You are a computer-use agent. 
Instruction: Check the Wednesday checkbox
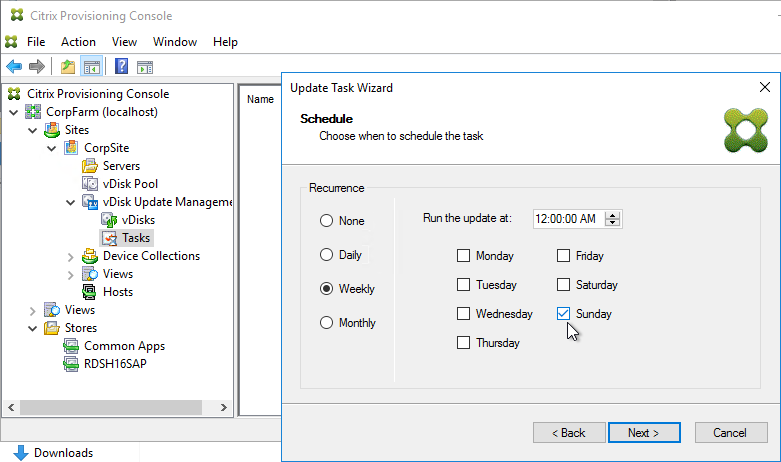coord(463,313)
